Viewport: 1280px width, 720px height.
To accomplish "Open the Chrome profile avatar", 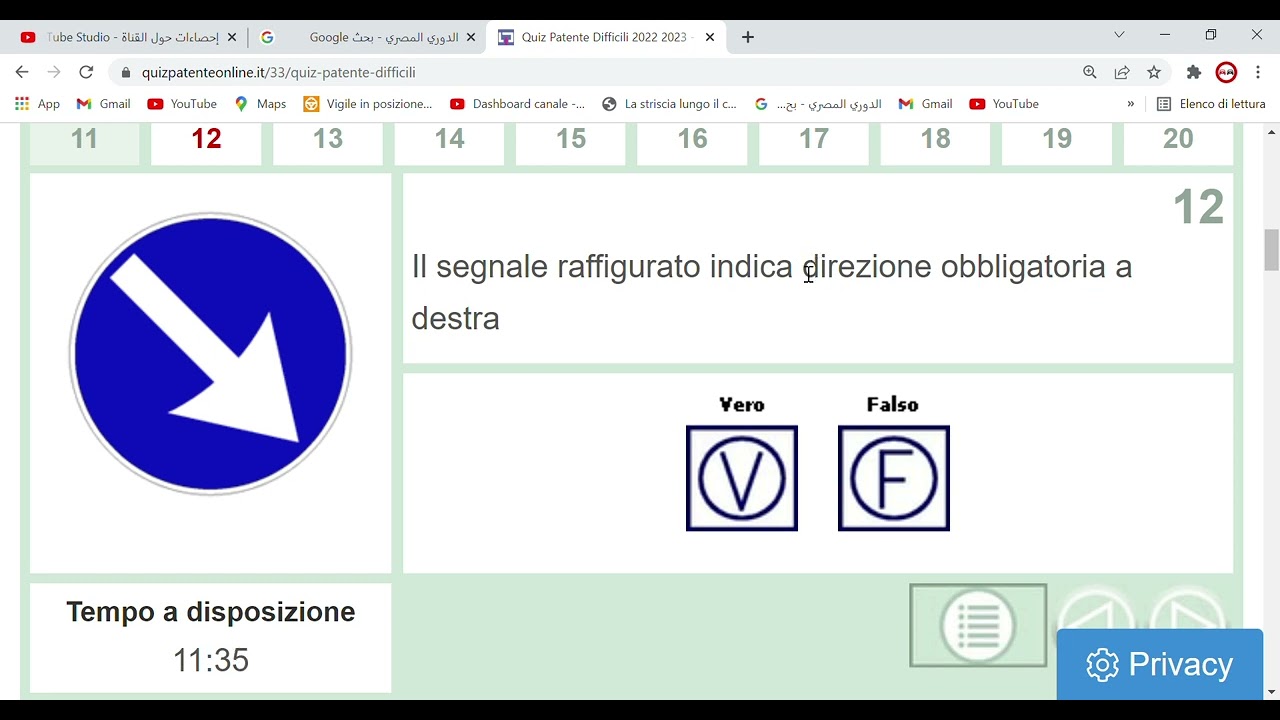I will click(1226, 72).
